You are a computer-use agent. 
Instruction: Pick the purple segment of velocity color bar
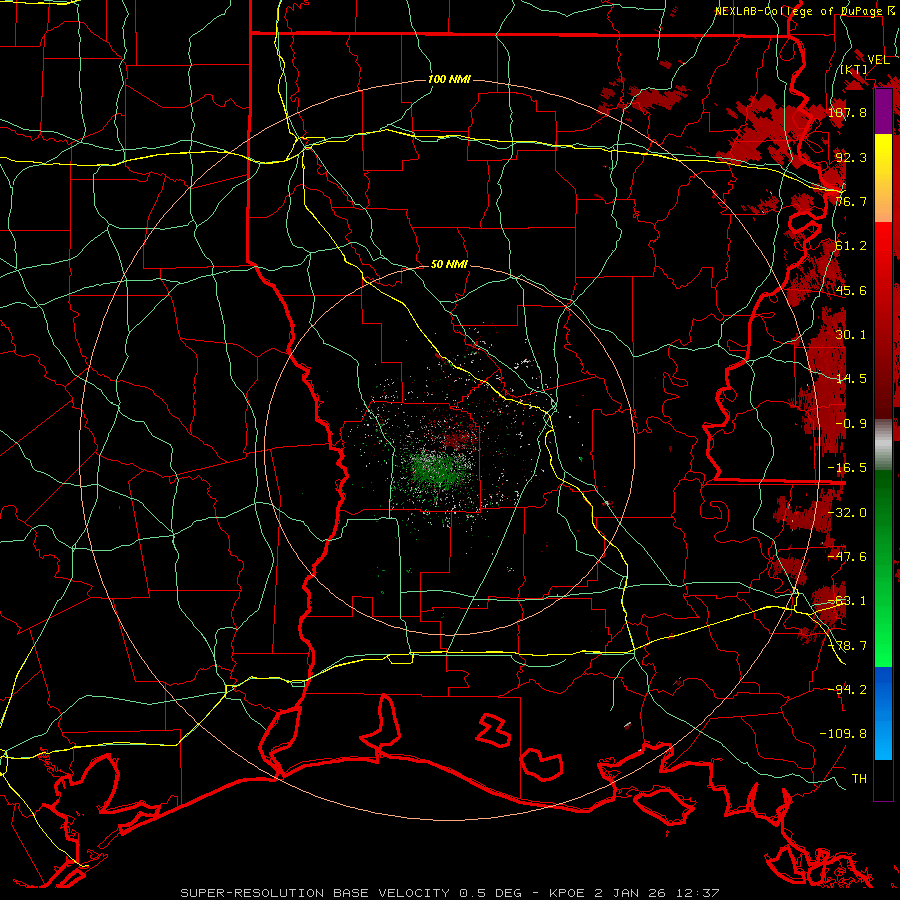pyautogui.click(x=883, y=111)
